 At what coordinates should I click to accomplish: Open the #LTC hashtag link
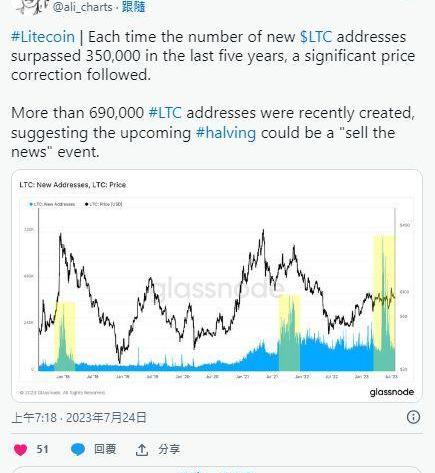[165, 113]
